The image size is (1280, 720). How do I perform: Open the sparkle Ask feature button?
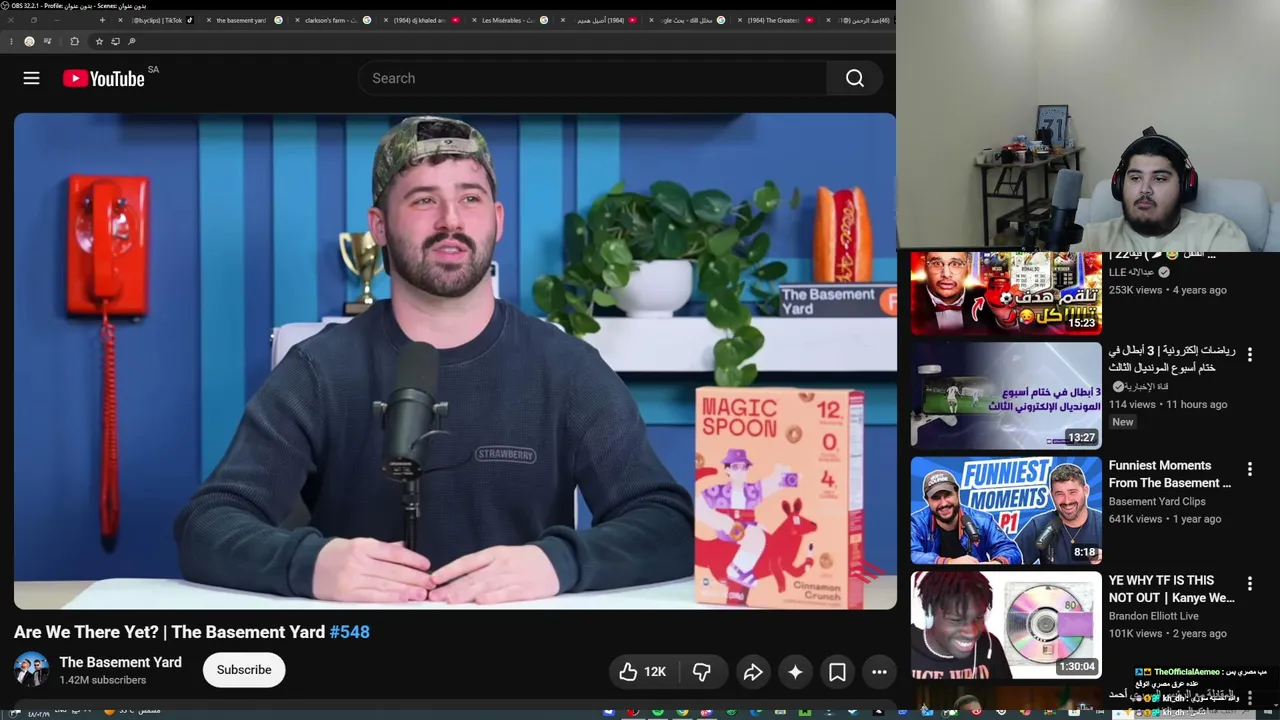[795, 672]
